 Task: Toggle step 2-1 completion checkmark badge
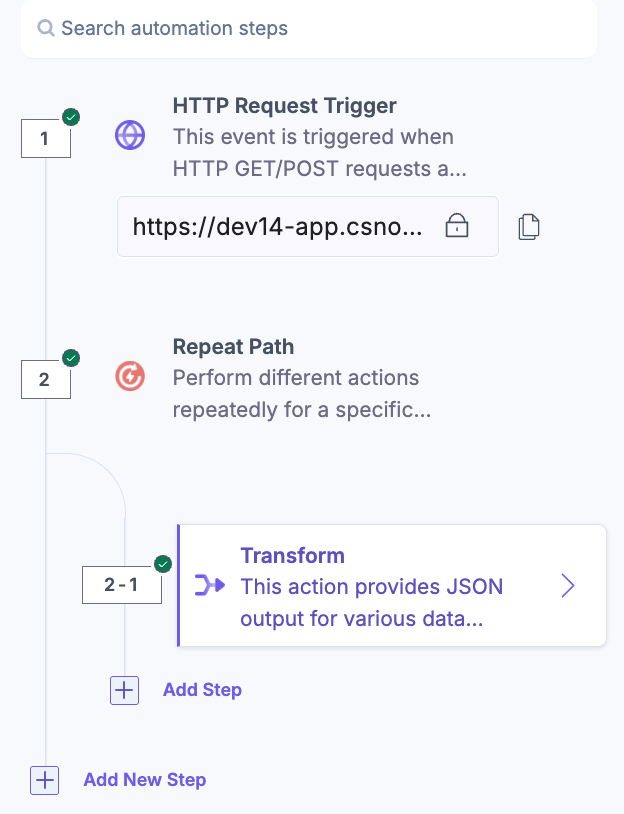pos(162,564)
